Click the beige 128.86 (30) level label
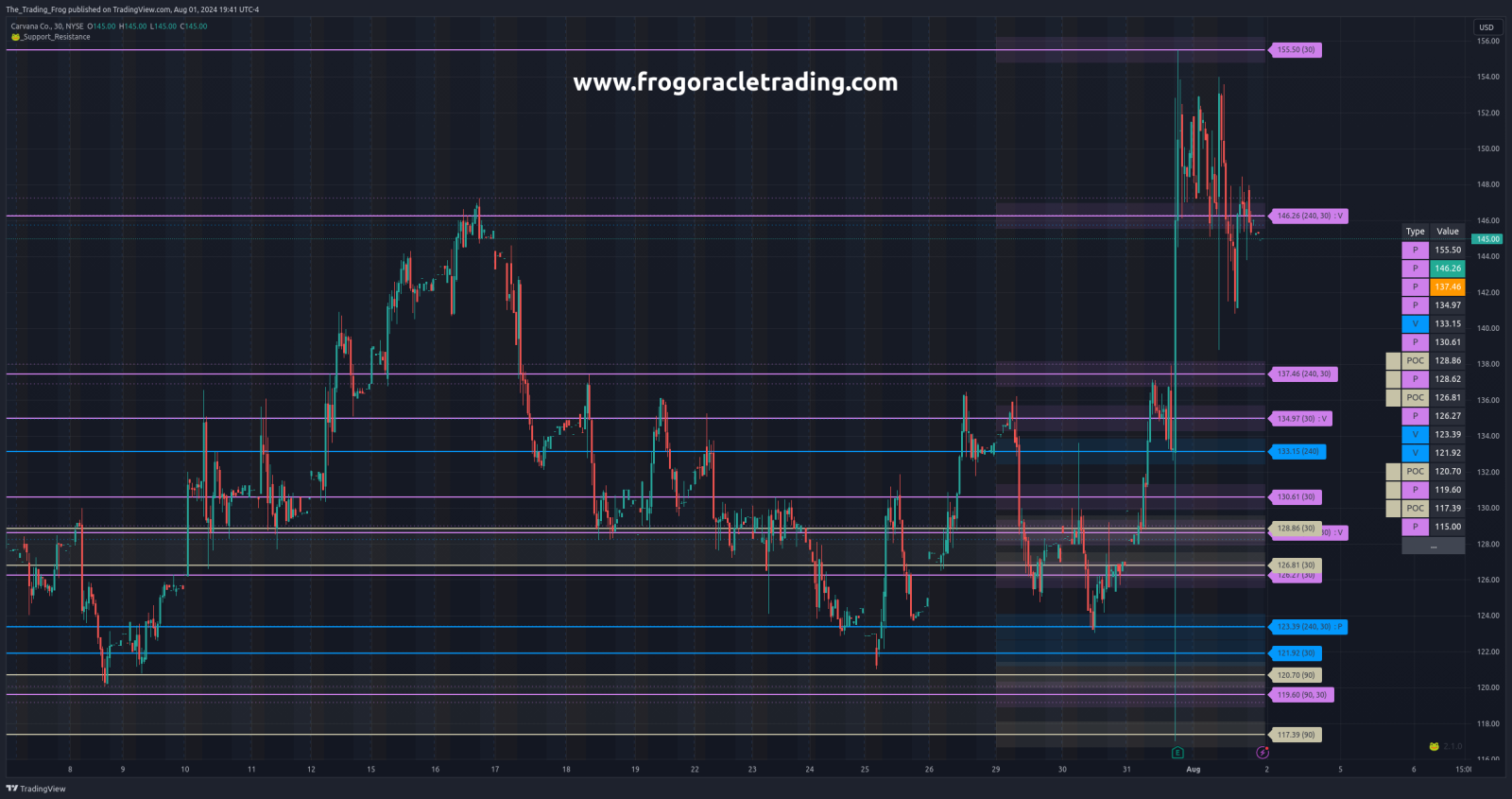The width and height of the screenshot is (1512, 799). point(1296,529)
